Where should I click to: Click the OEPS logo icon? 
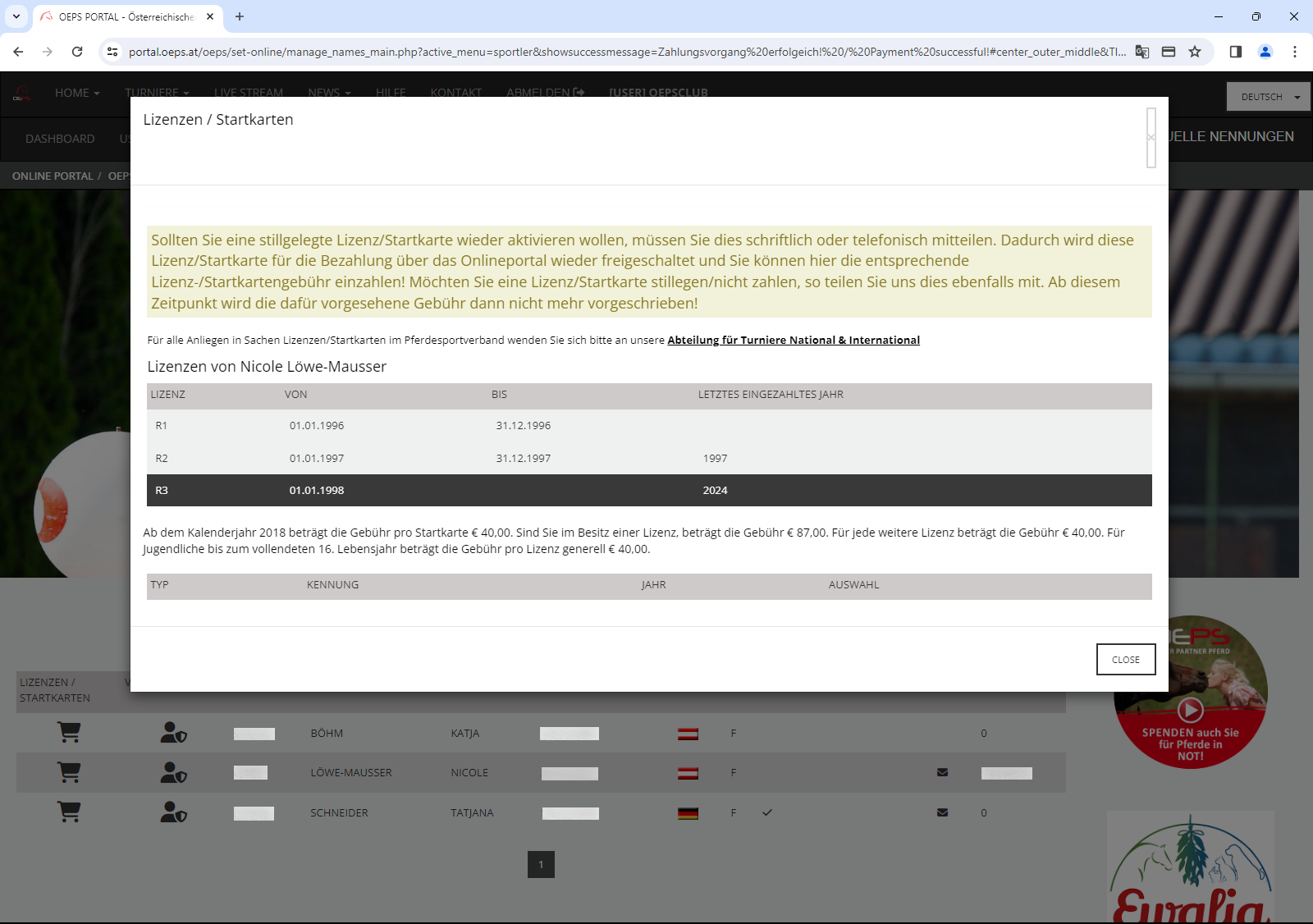point(22,93)
